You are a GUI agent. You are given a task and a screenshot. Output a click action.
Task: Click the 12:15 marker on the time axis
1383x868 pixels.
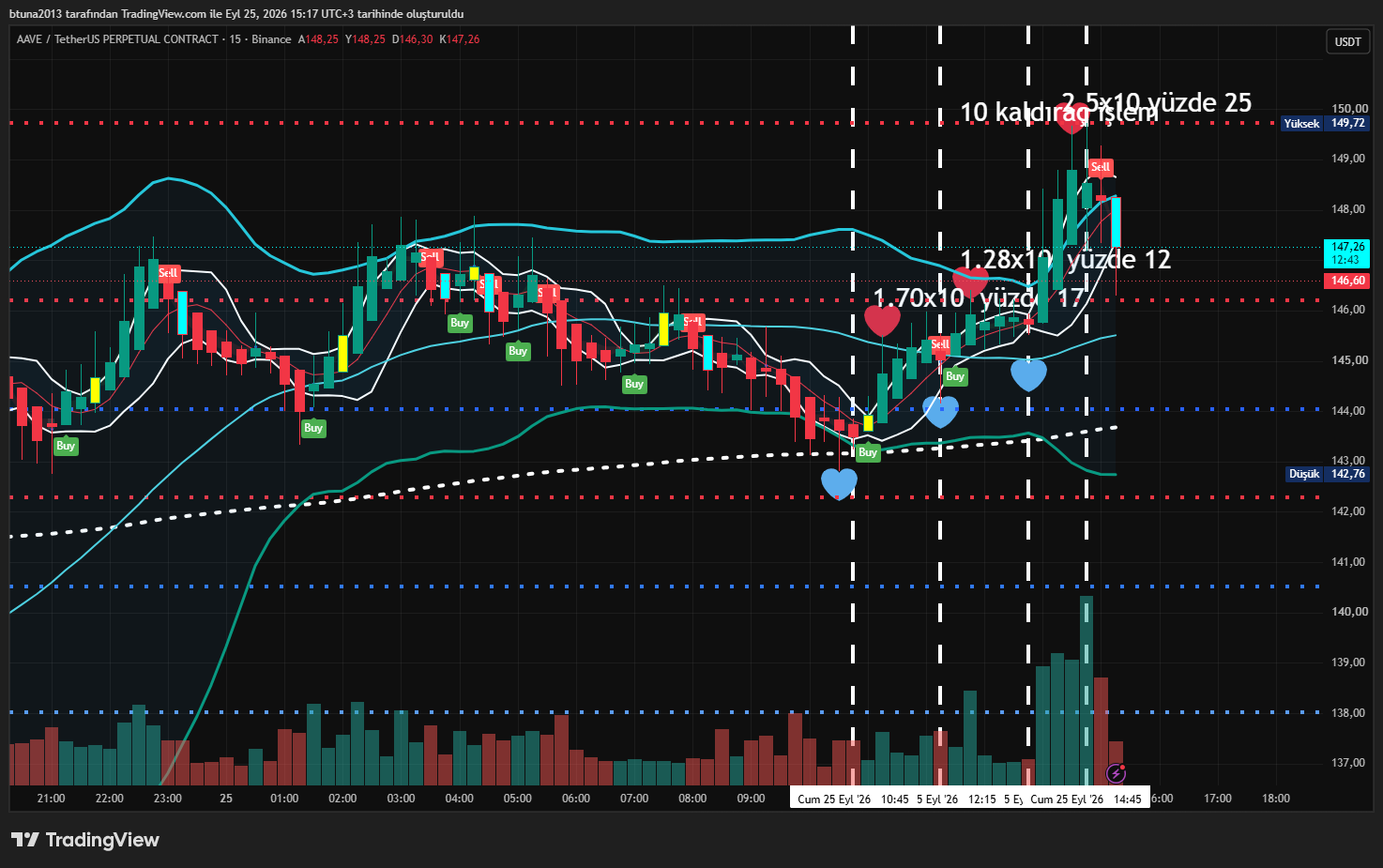pyautogui.click(x=981, y=799)
